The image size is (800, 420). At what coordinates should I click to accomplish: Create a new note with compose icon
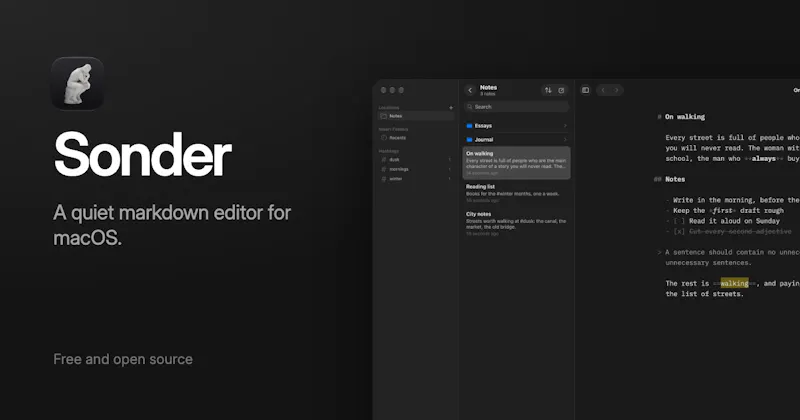coord(561,90)
